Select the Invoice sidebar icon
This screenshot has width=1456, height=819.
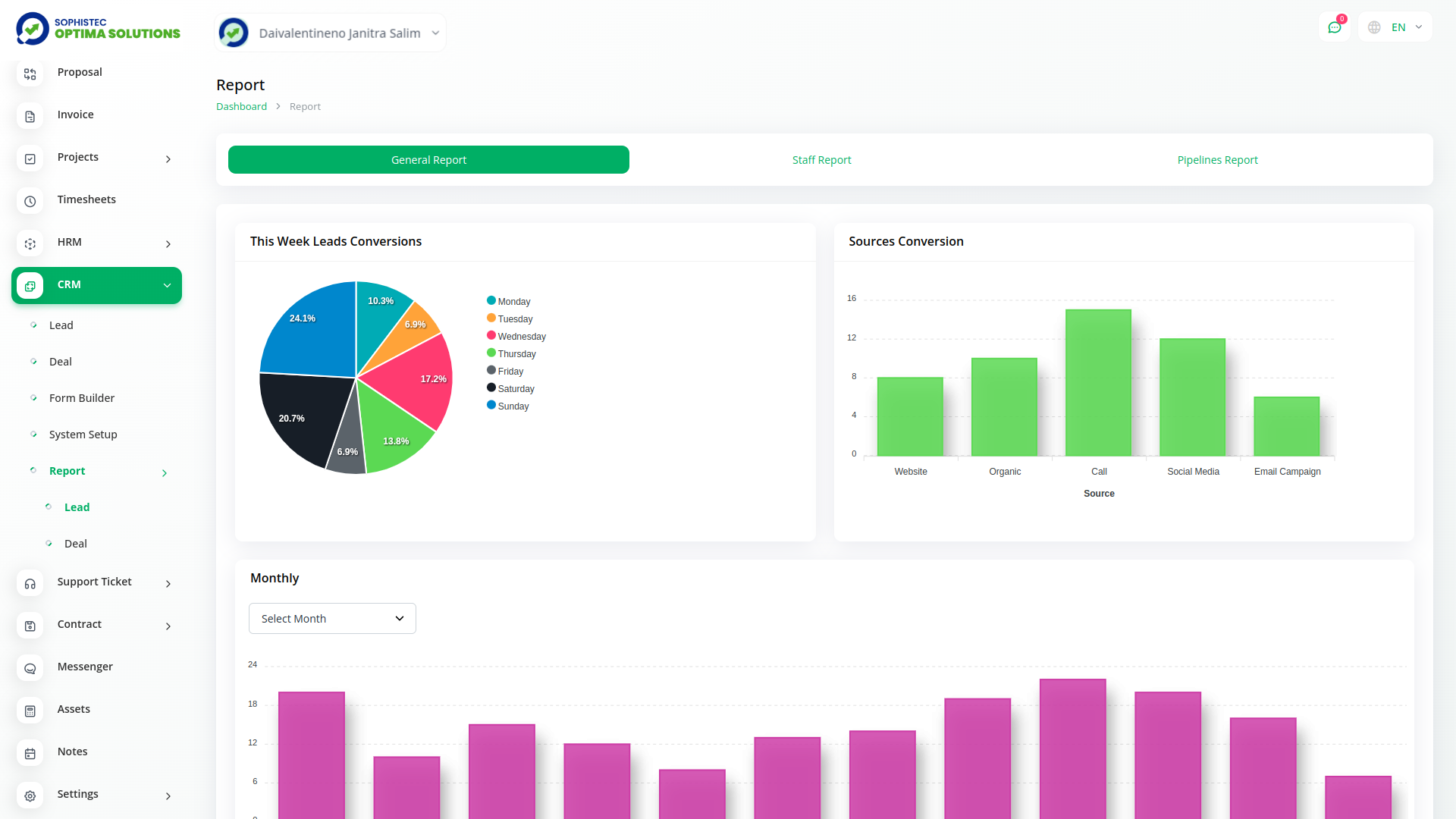(30, 116)
